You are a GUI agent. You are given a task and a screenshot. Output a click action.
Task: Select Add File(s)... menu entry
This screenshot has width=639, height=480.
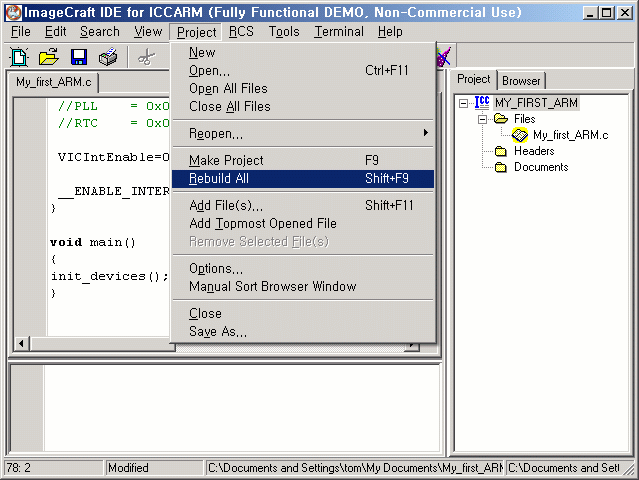pyautogui.click(x=303, y=205)
